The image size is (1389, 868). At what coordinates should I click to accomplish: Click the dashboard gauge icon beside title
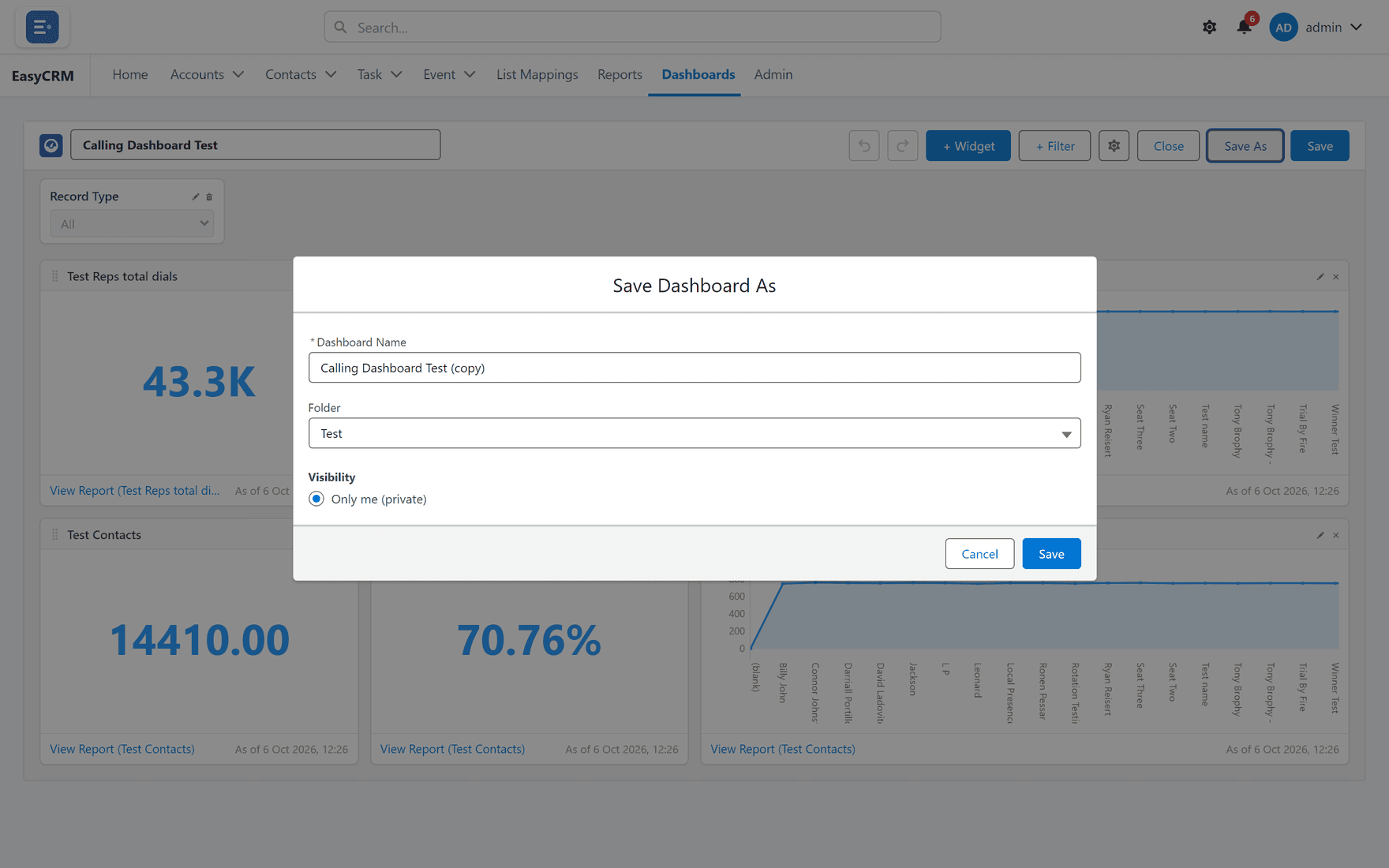[51, 145]
